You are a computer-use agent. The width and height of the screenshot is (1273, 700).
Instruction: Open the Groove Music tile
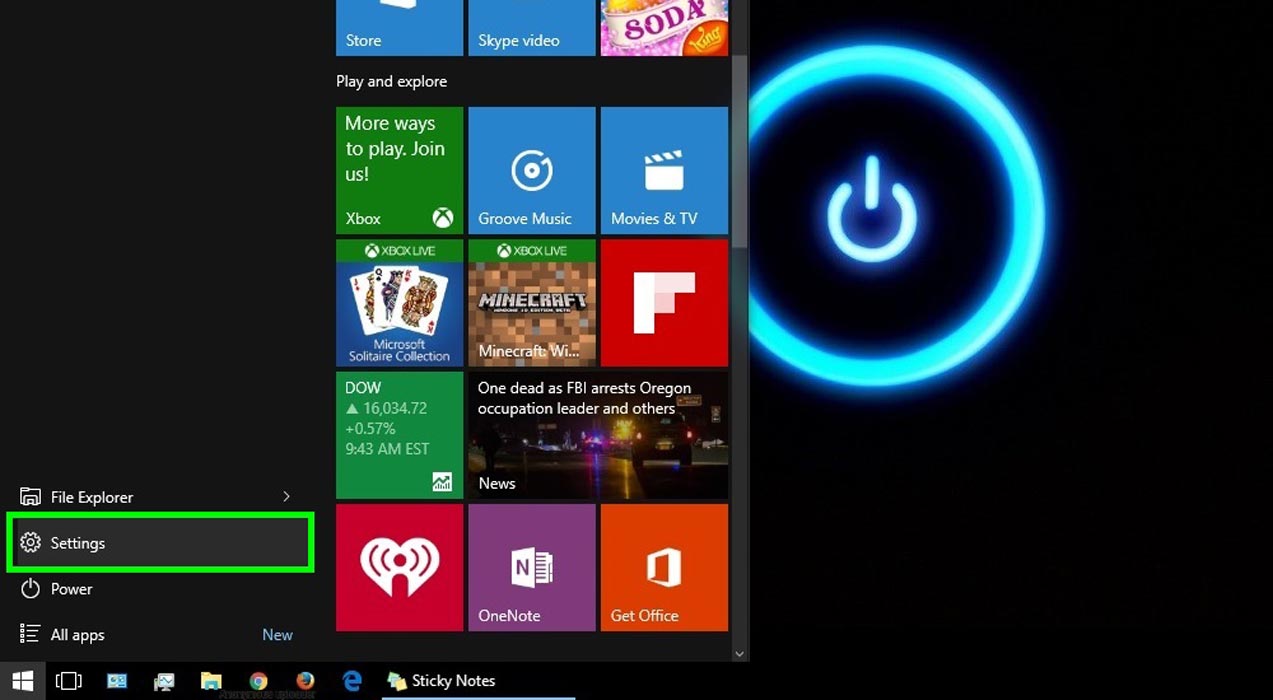[x=532, y=171]
